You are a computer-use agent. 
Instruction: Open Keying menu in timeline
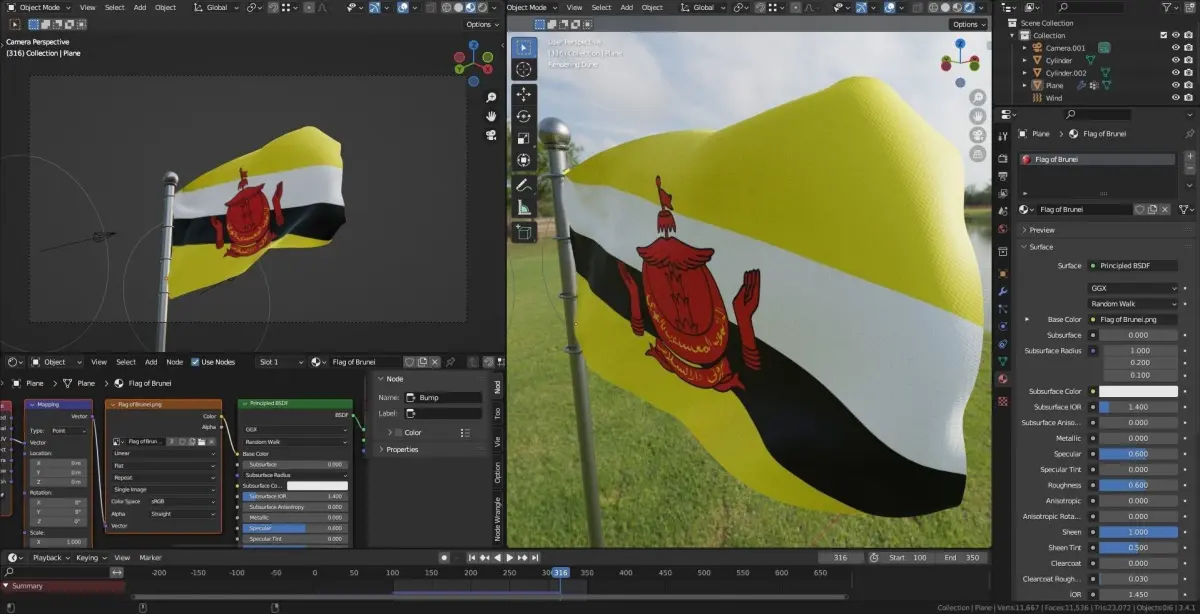pyautogui.click(x=89, y=557)
